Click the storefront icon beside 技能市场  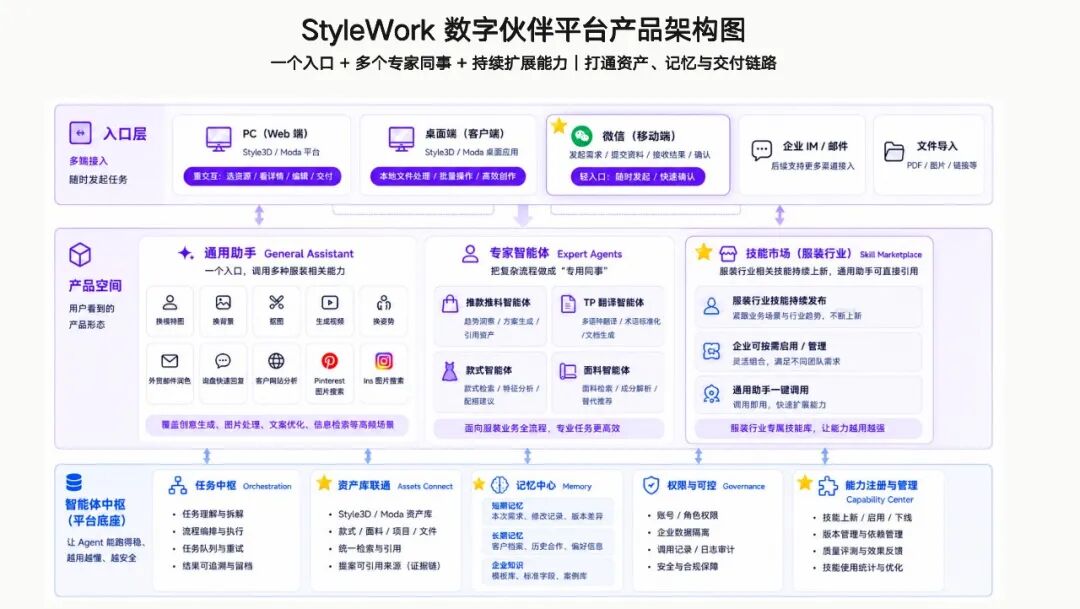pyautogui.click(x=728, y=254)
